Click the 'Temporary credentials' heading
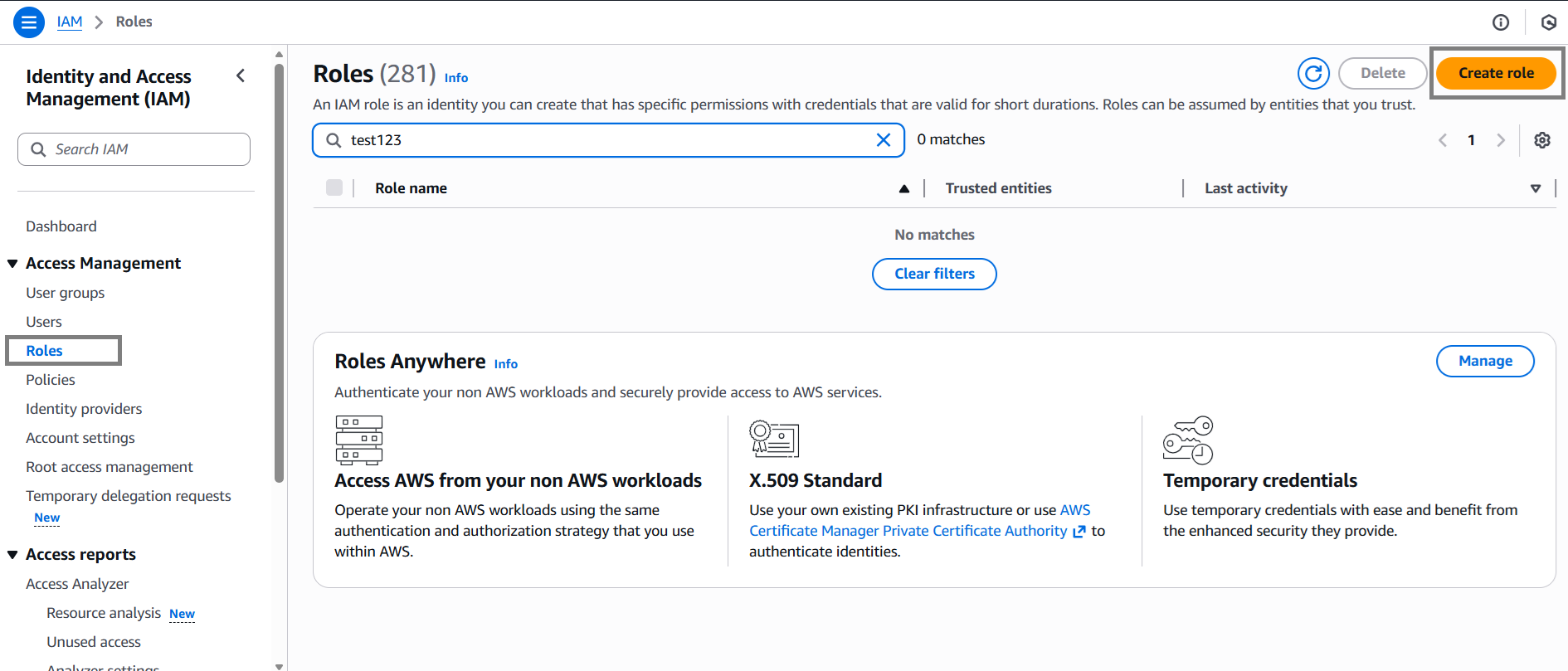The image size is (1568, 671). [1260, 481]
